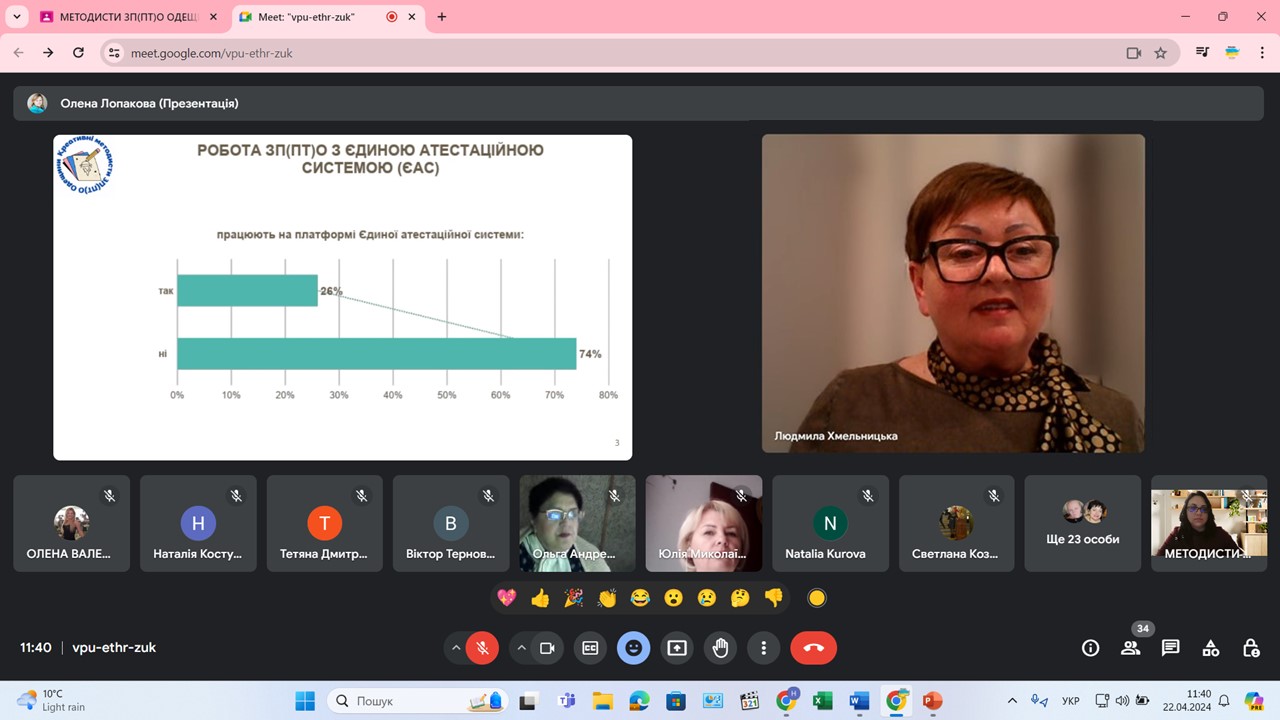The image size is (1280, 720).
Task: Open the Chrome tab search dropdown
Action: (x=17, y=17)
